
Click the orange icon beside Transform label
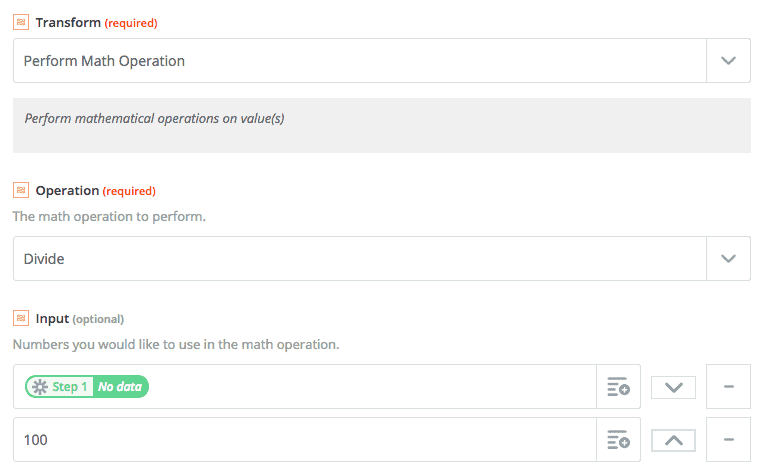(20, 22)
